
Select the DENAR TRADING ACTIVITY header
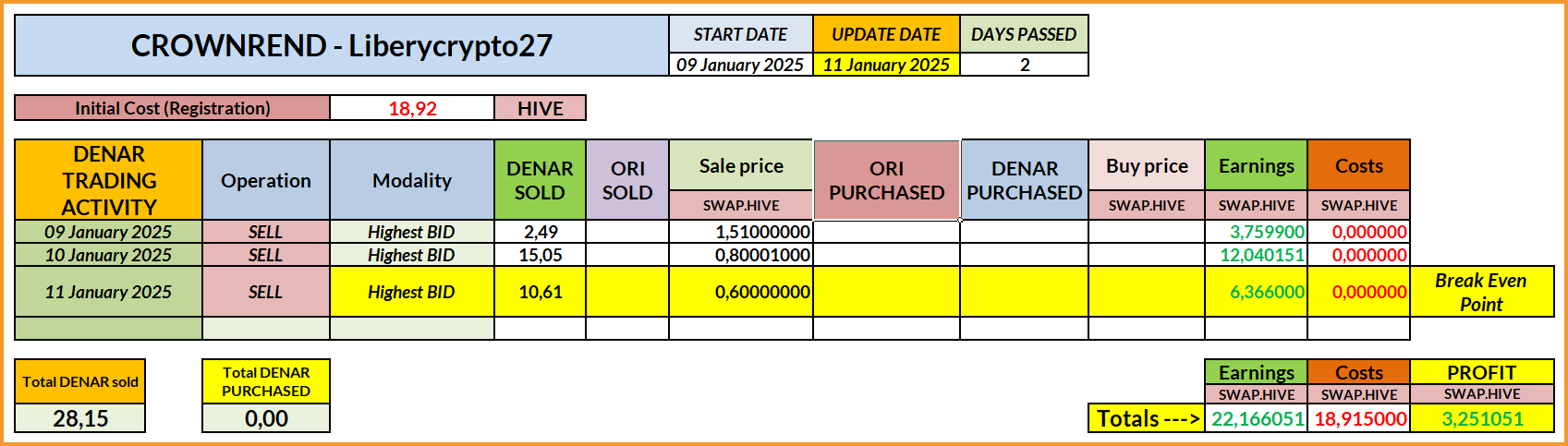[x=109, y=180]
